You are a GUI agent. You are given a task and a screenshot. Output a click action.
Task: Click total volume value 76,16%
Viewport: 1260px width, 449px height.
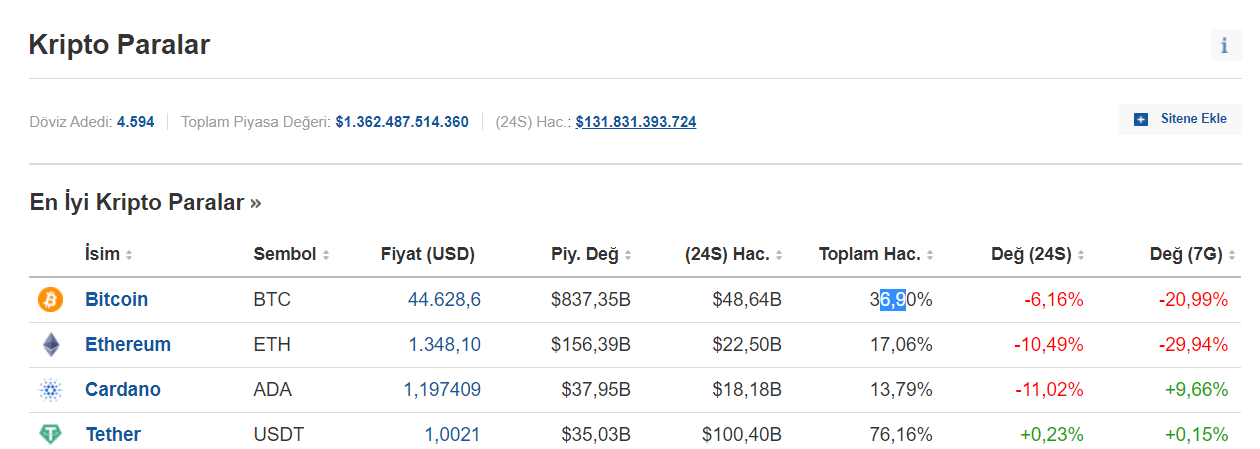[x=901, y=434]
